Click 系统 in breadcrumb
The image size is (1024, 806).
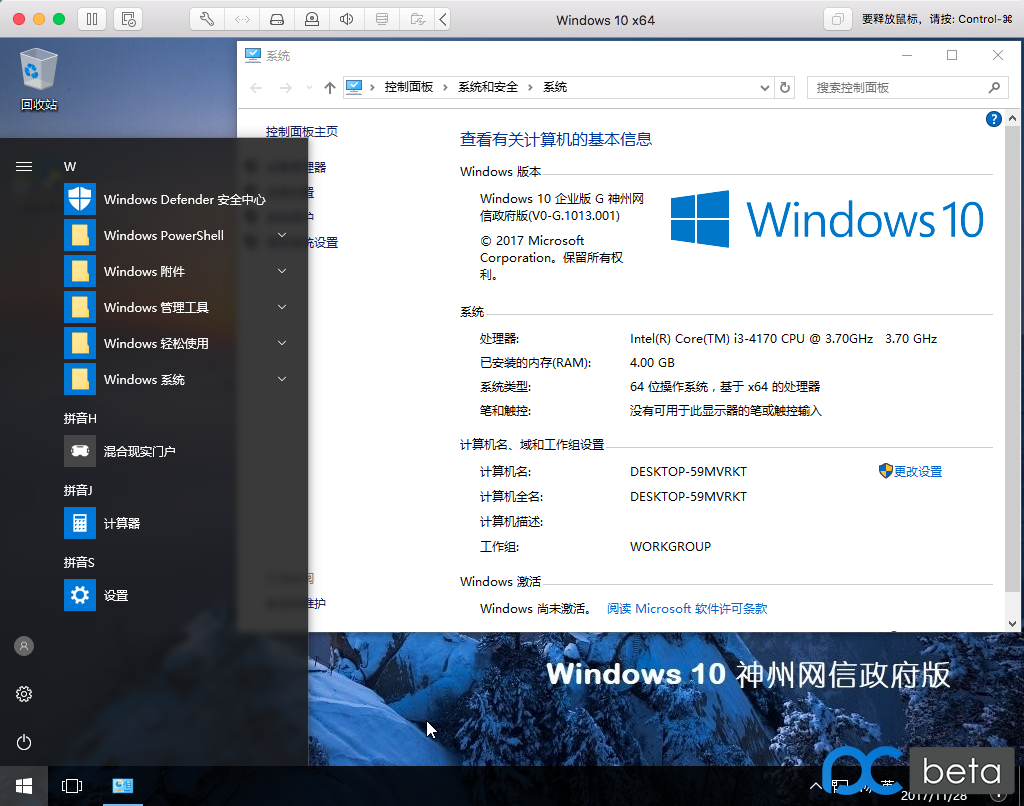click(555, 87)
